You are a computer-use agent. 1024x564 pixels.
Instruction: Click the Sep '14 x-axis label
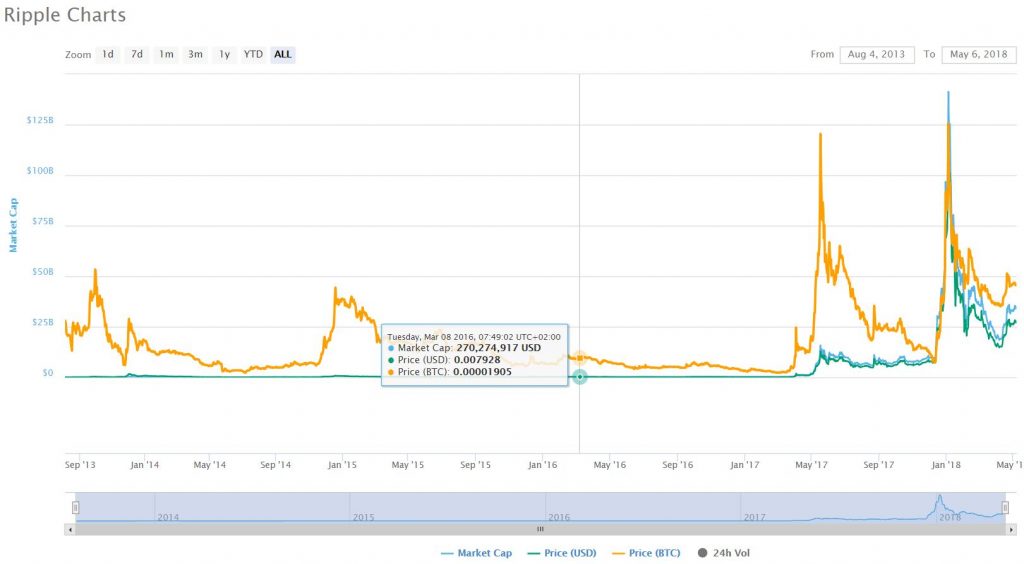(x=276, y=465)
